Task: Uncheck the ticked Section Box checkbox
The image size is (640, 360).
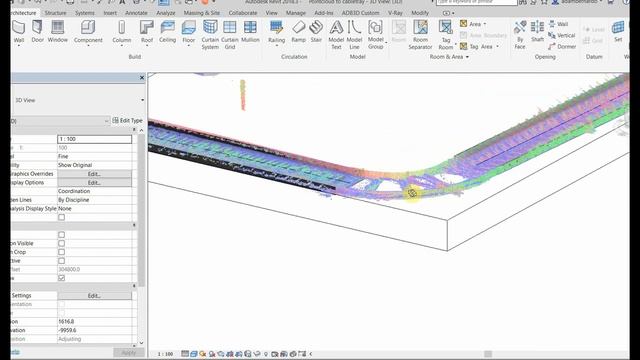Action: tap(61, 278)
